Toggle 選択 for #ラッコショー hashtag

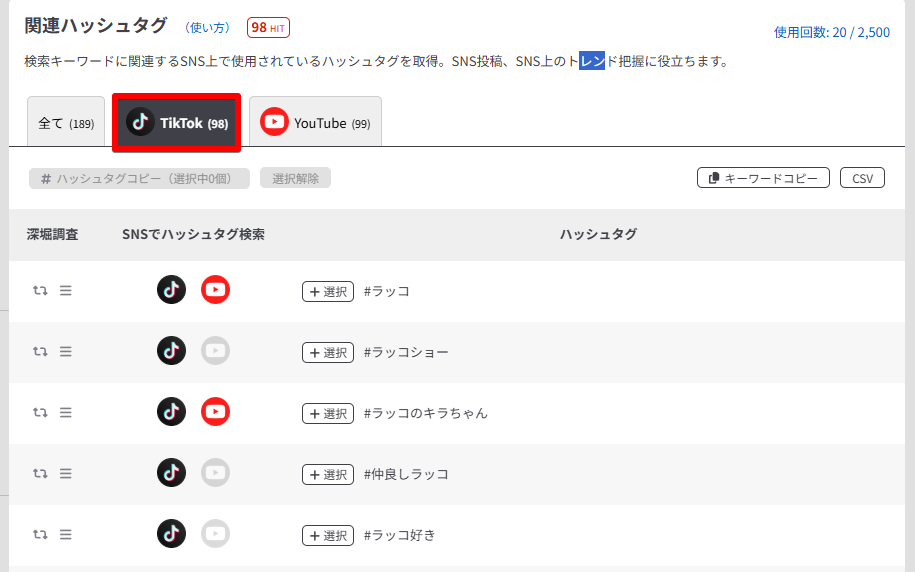pyautogui.click(x=328, y=353)
